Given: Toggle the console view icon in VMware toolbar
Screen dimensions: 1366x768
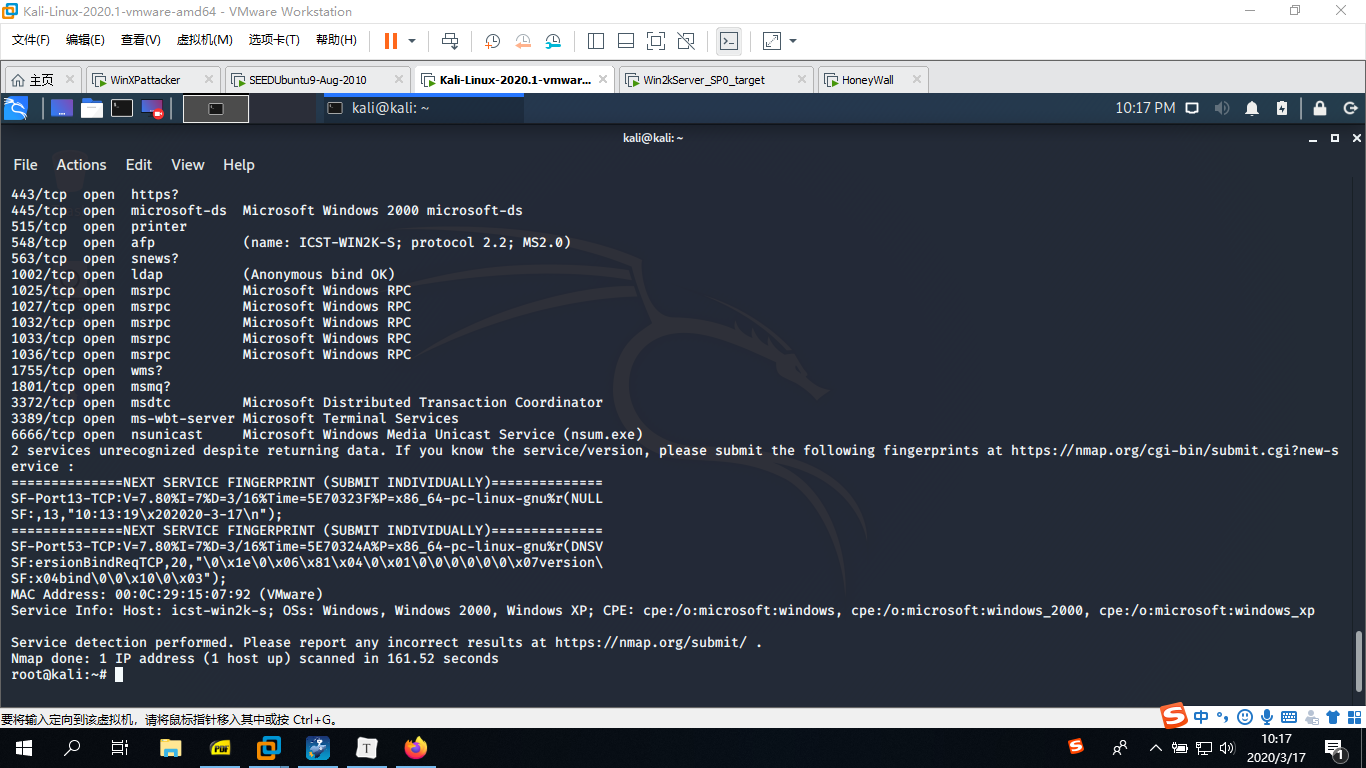Looking at the screenshot, I should pos(729,41).
